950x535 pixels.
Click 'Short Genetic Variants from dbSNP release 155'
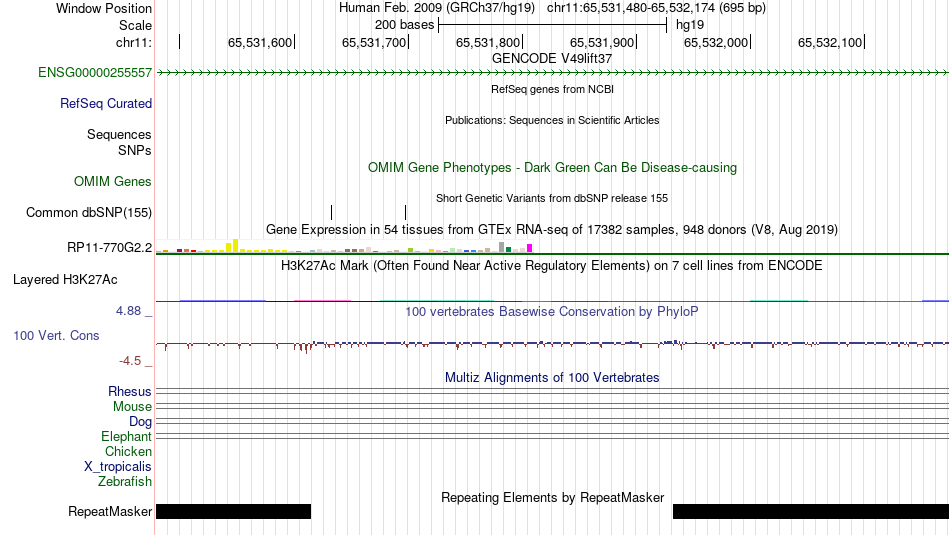(x=552, y=198)
